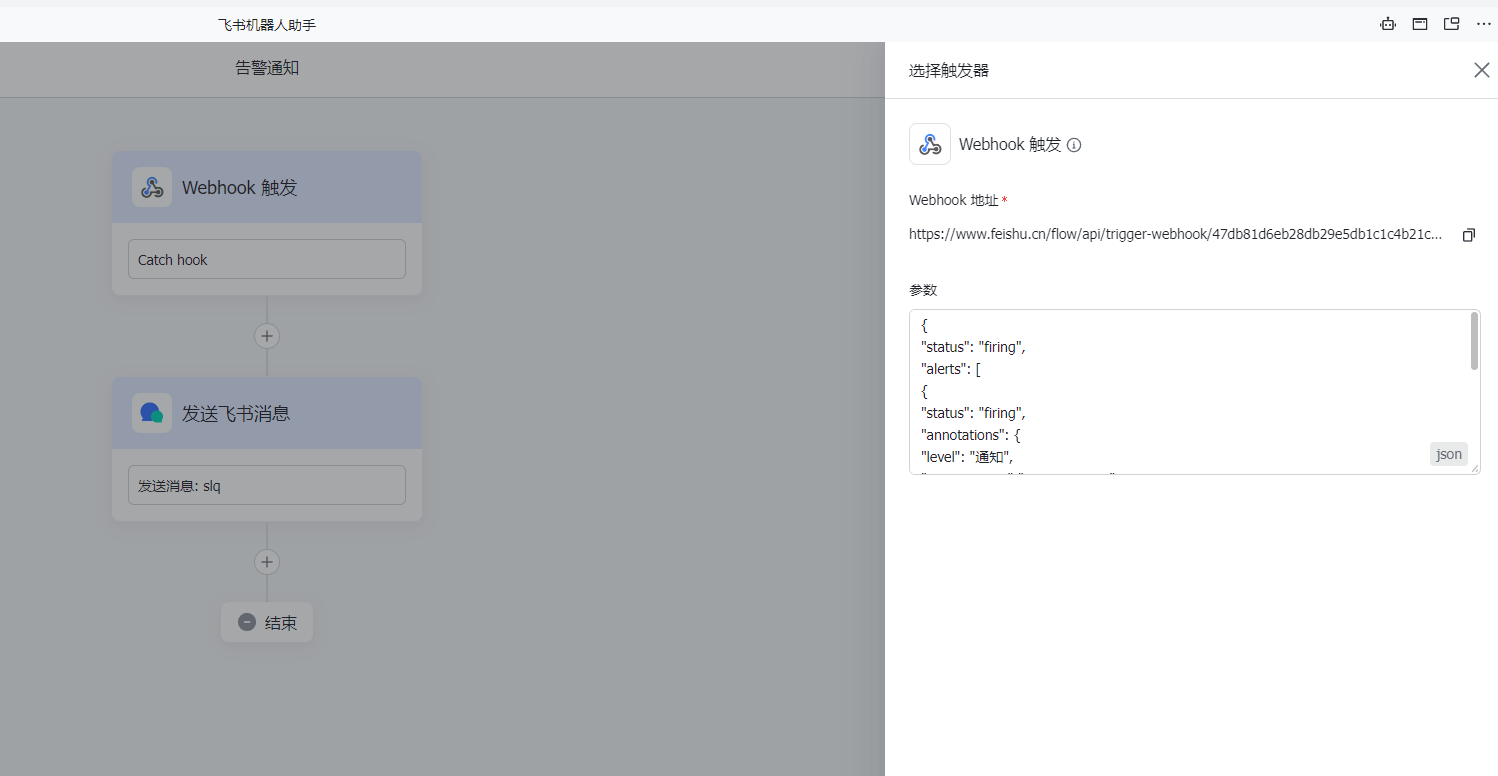Click the resize grip of the 参数 text area
This screenshot has width=1498, height=776.
pos(1474,468)
